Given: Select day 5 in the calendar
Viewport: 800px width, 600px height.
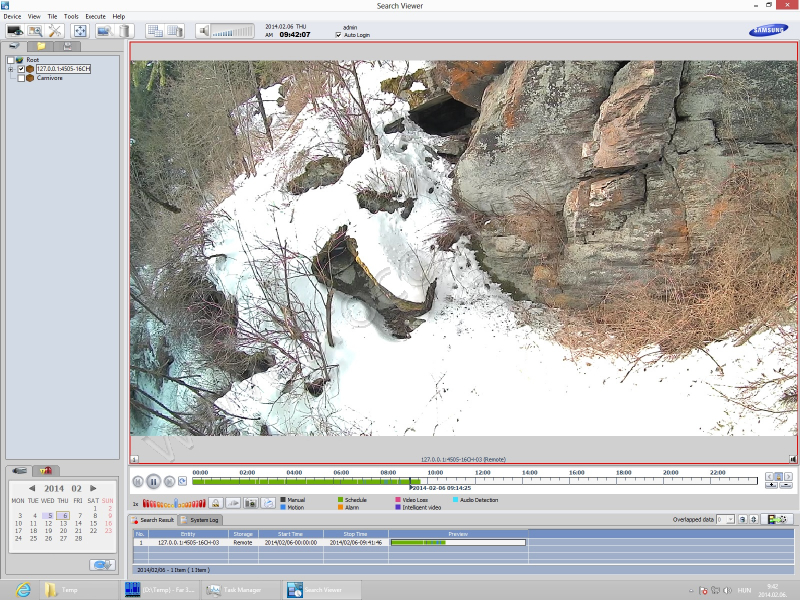Looking at the screenshot, I should [x=48, y=516].
